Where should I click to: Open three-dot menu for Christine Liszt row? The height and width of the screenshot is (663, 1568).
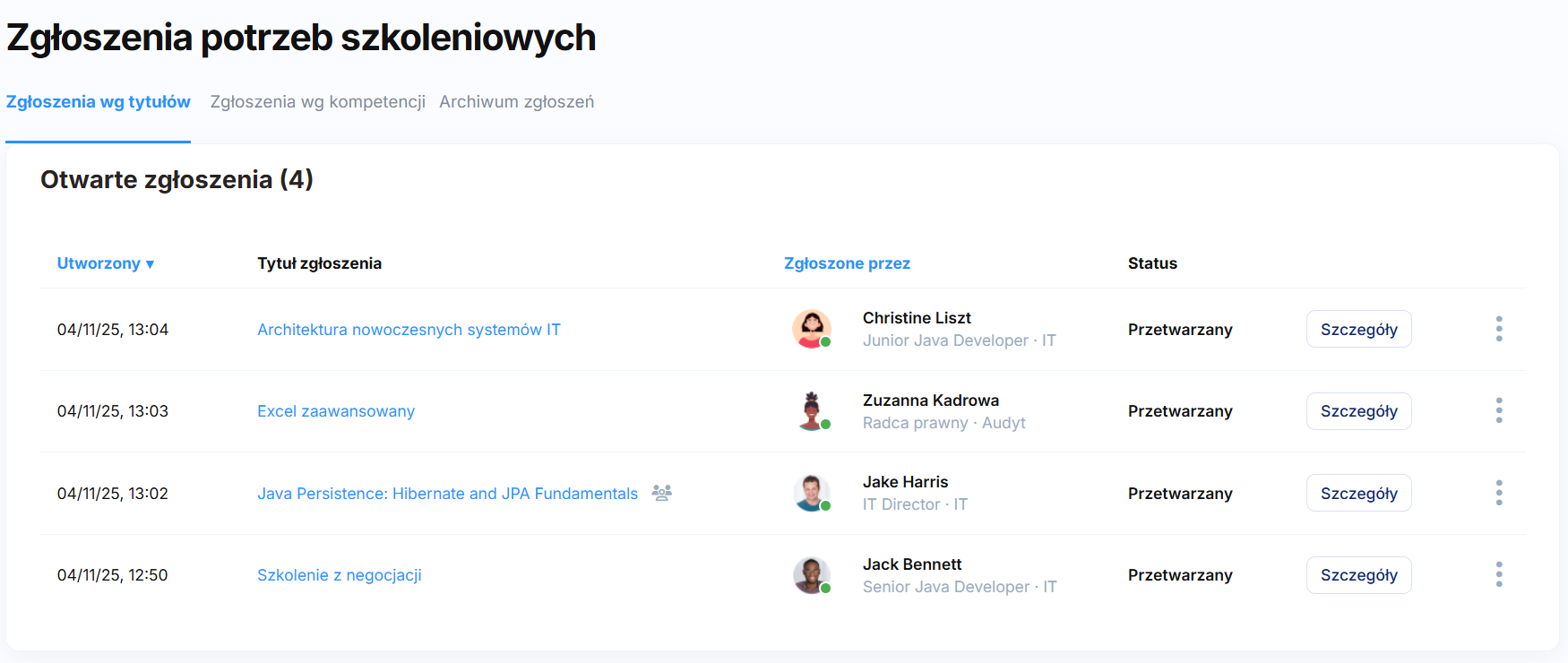pos(1498,329)
